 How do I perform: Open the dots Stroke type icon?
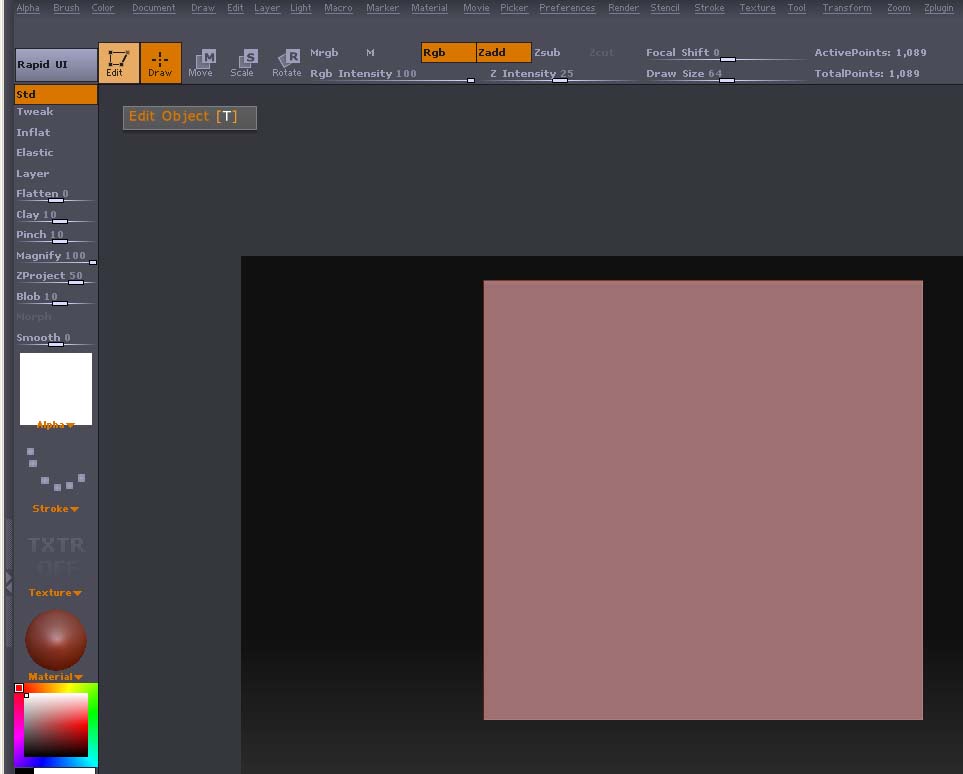click(x=55, y=469)
